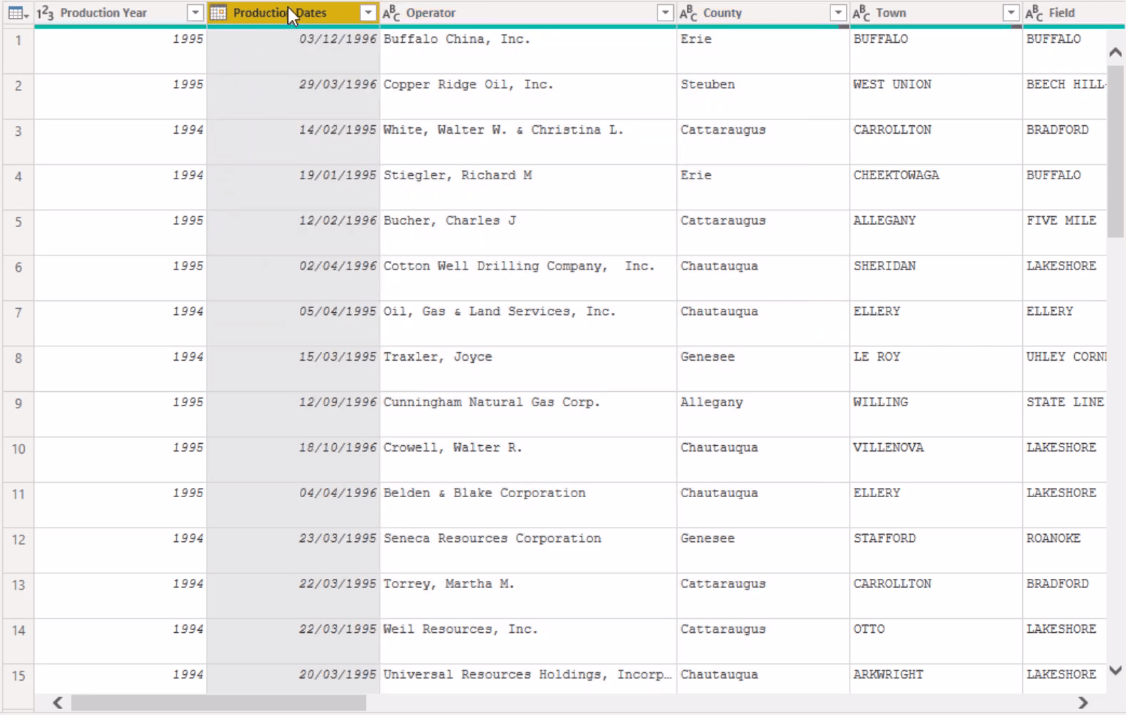
Task: Select the Field cell "FIVE MILE"
Action: pyautogui.click(x=1065, y=233)
